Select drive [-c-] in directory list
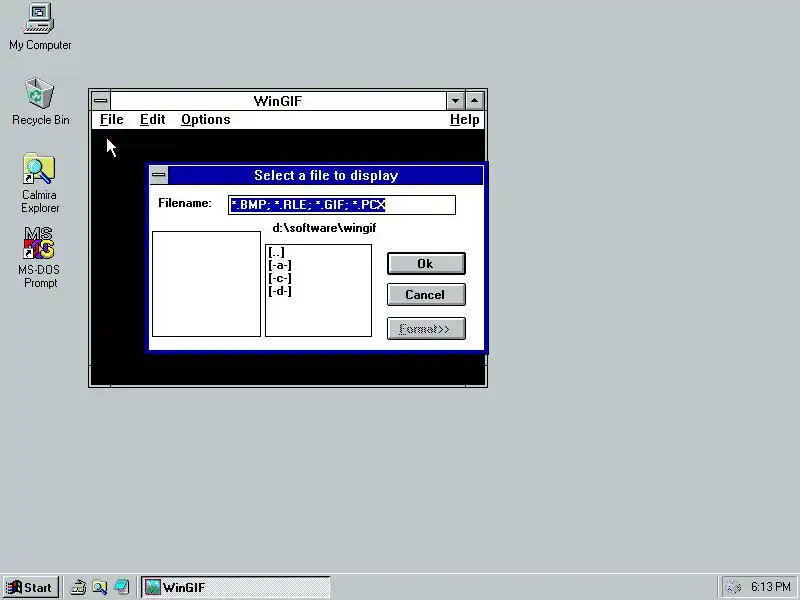 pyautogui.click(x=280, y=278)
